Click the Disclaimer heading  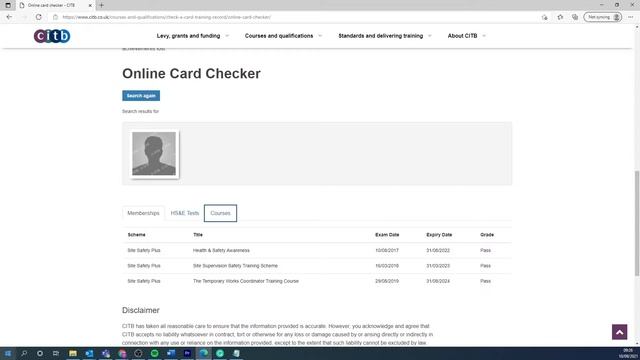click(x=141, y=310)
